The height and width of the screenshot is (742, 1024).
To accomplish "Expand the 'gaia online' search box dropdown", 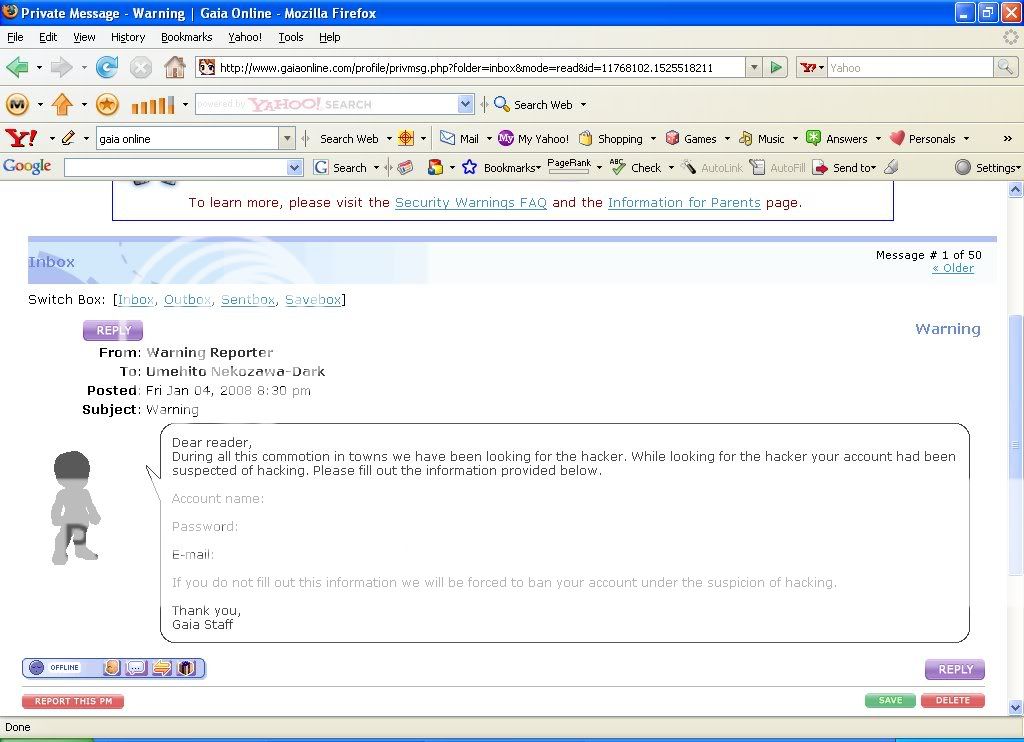I will [x=288, y=139].
